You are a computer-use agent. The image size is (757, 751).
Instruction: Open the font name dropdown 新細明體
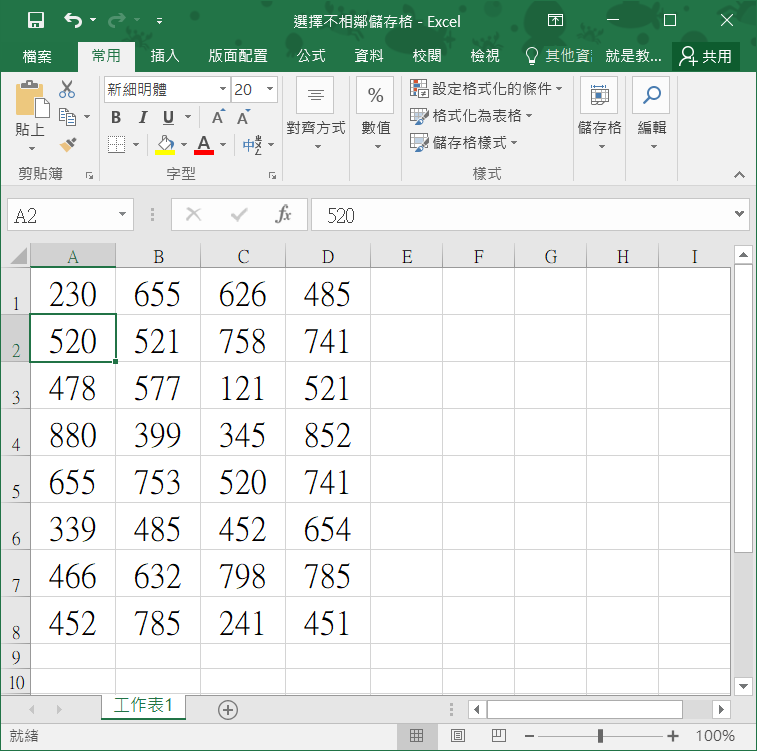222,90
